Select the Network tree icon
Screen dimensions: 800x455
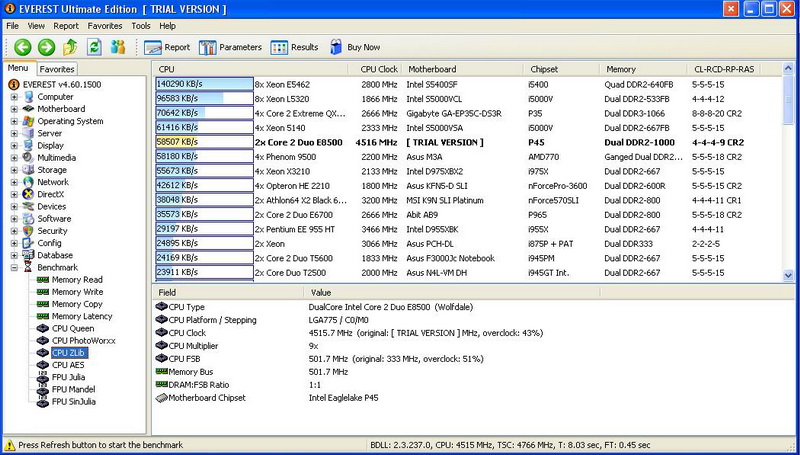pyautogui.click(x=28, y=182)
